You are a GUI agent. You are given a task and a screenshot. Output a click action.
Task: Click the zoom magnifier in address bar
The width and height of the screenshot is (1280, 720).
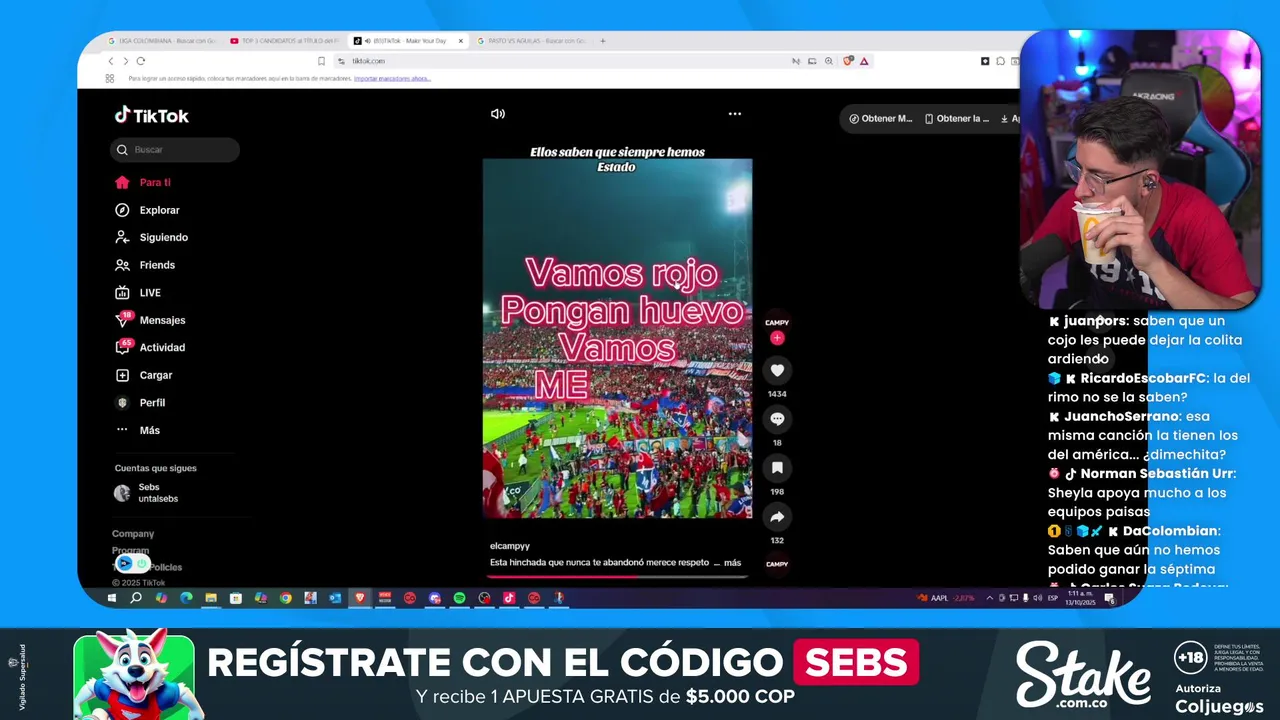pos(829,61)
